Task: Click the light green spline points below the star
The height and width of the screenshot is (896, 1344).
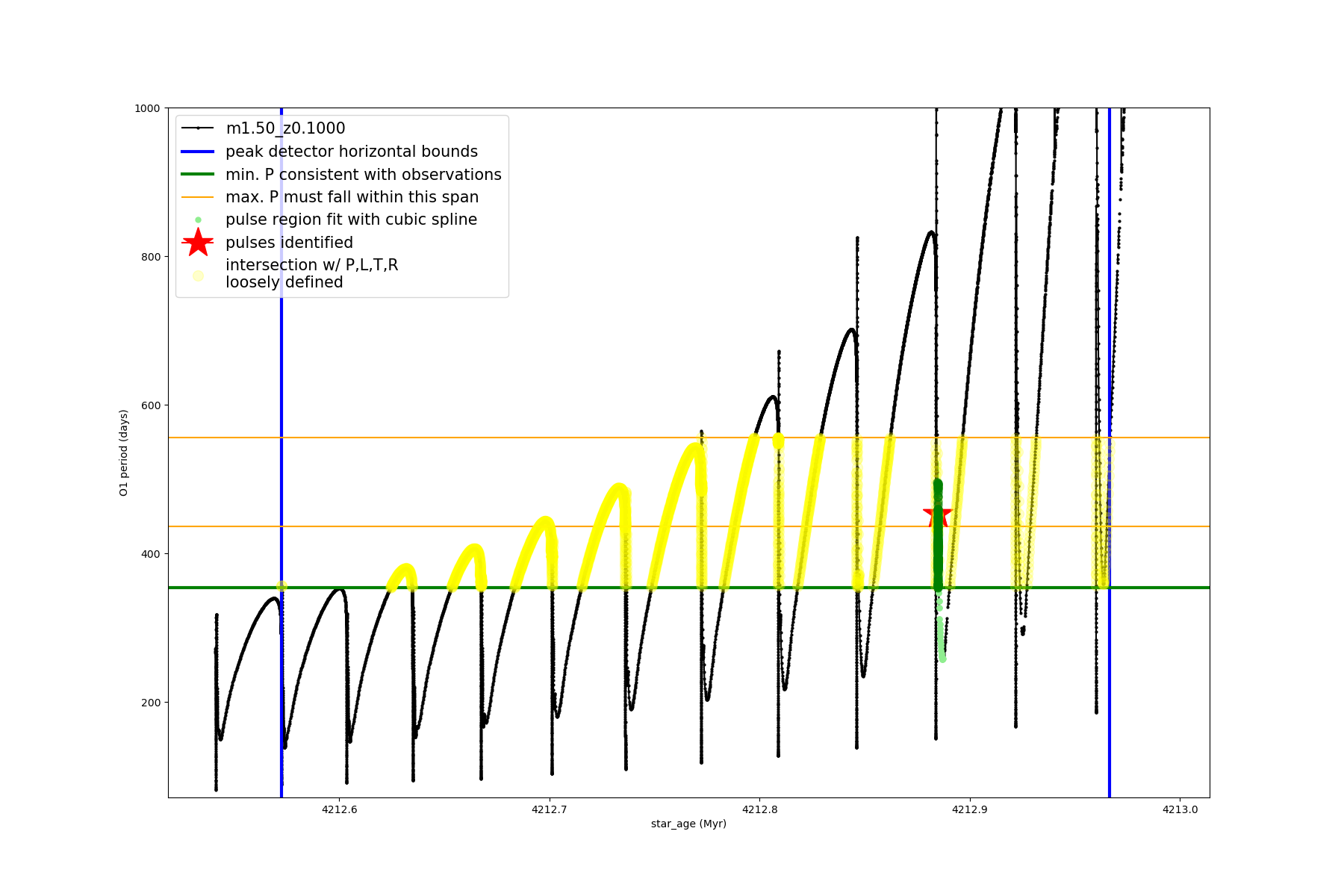Action: pyautogui.click(x=941, y=635)
